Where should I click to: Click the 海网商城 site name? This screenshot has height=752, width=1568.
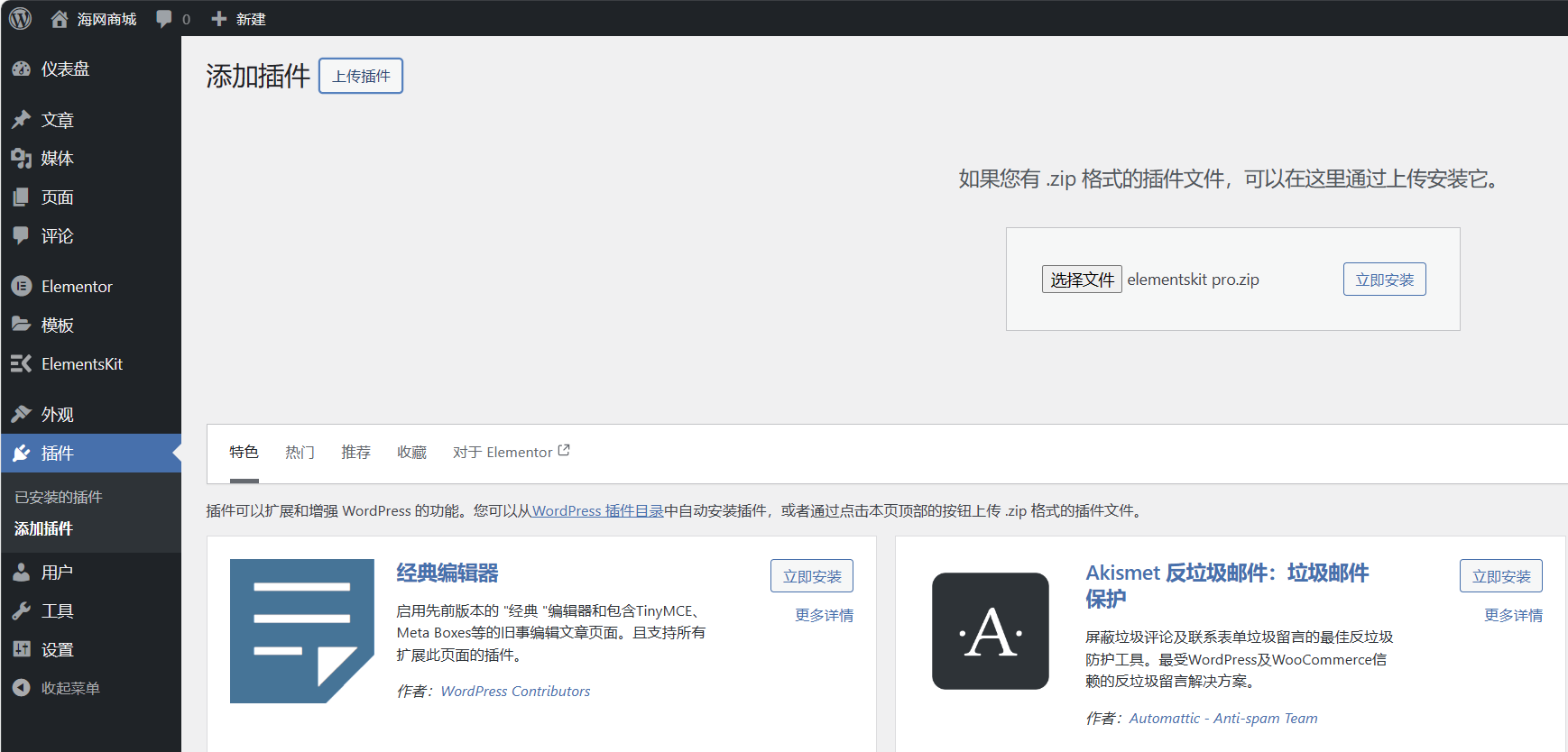coord(106,19)
